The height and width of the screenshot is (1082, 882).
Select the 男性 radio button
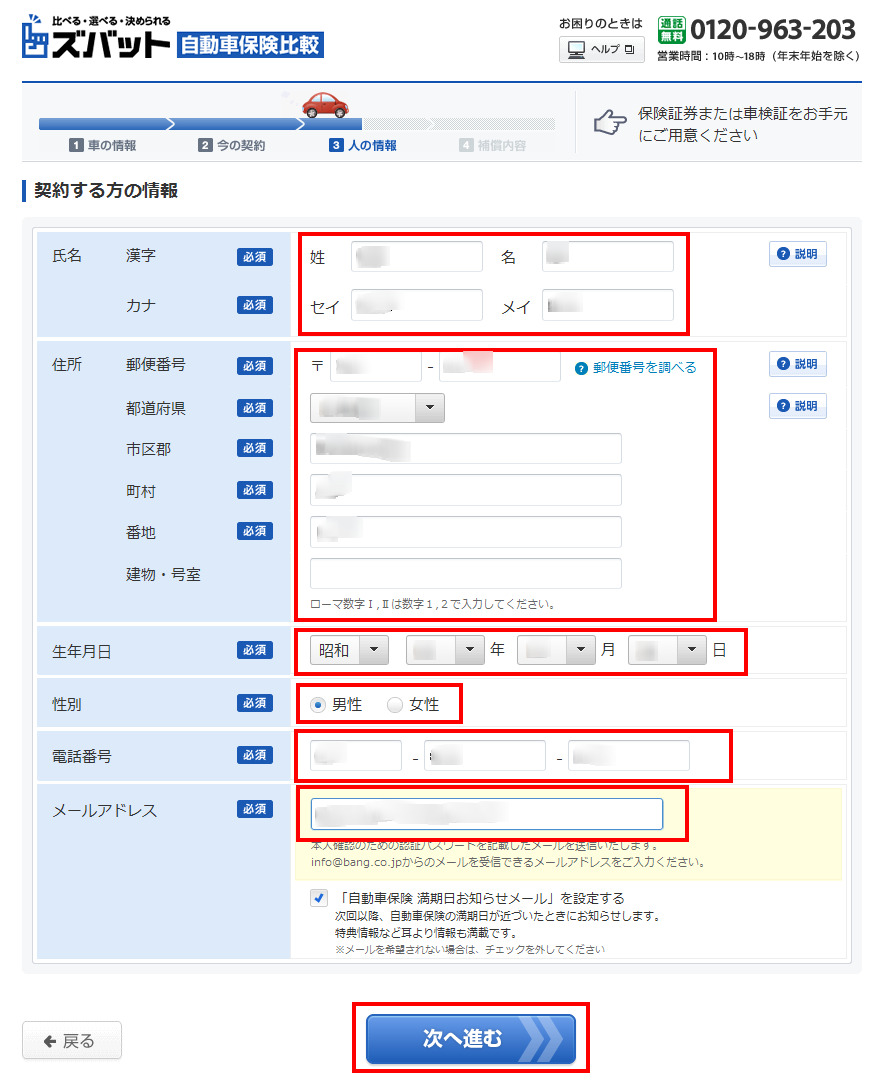[318, 705]
